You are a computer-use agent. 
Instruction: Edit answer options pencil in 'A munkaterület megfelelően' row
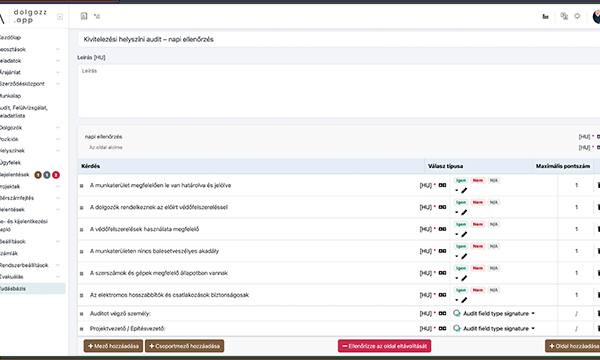tap(464, 191)
